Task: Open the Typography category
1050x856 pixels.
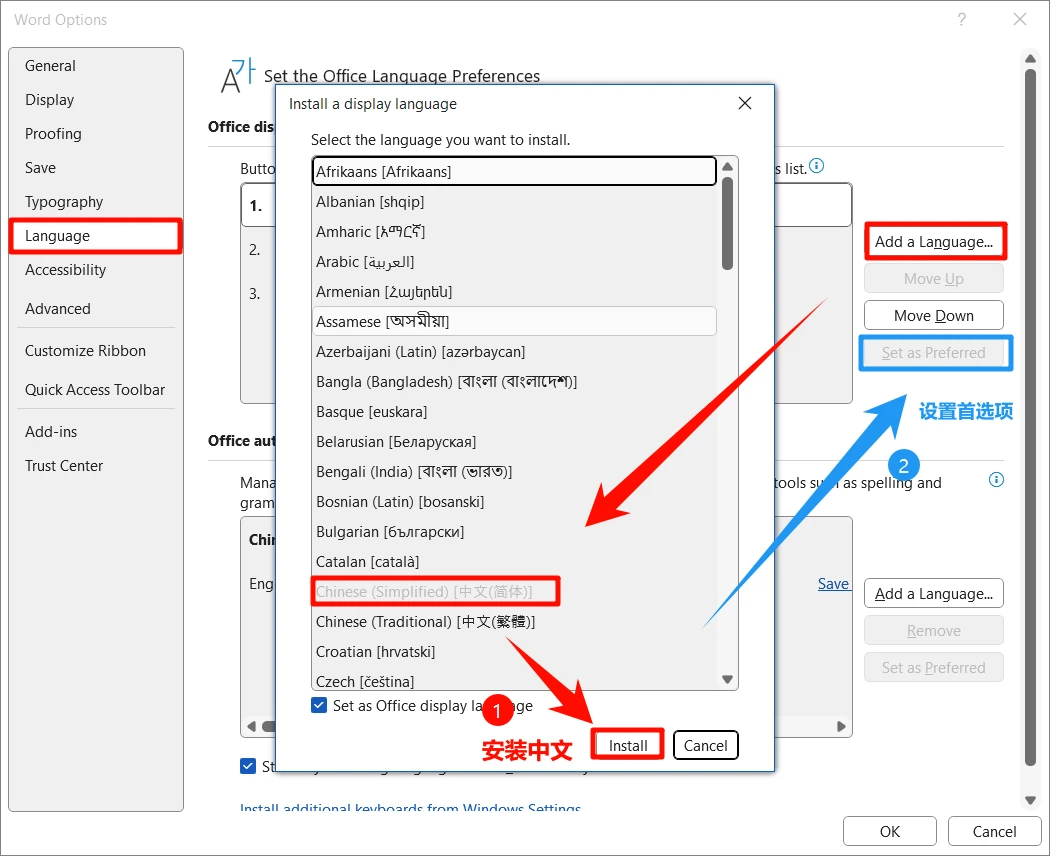Action: pyautogui.click(x=96, y=202)
